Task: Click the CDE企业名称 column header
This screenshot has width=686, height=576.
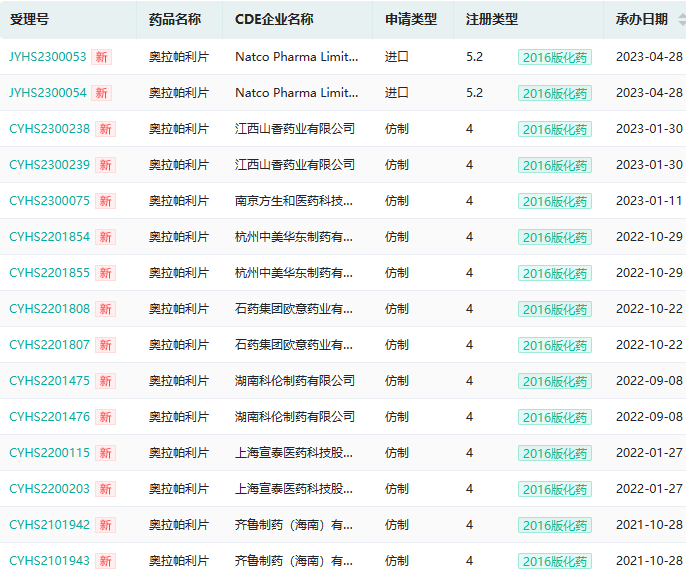Action: pyautogui.click(x=274, y=19)
